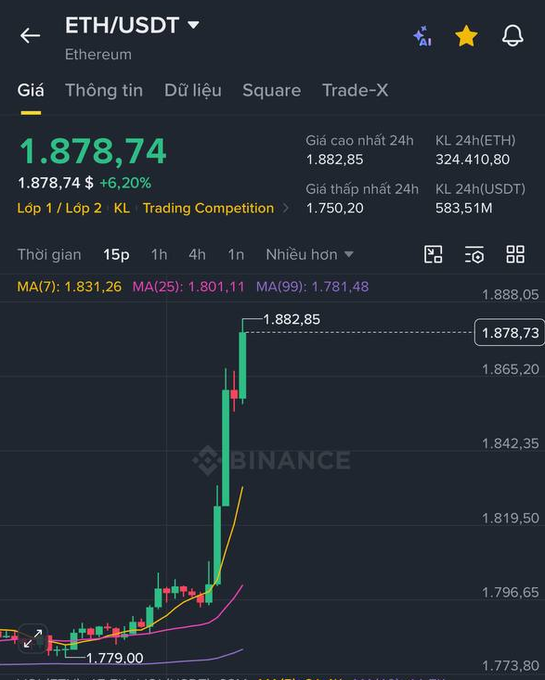
Task: Tap the KL 24h(USDT) value 583,51M
Action: click(464, 208)
